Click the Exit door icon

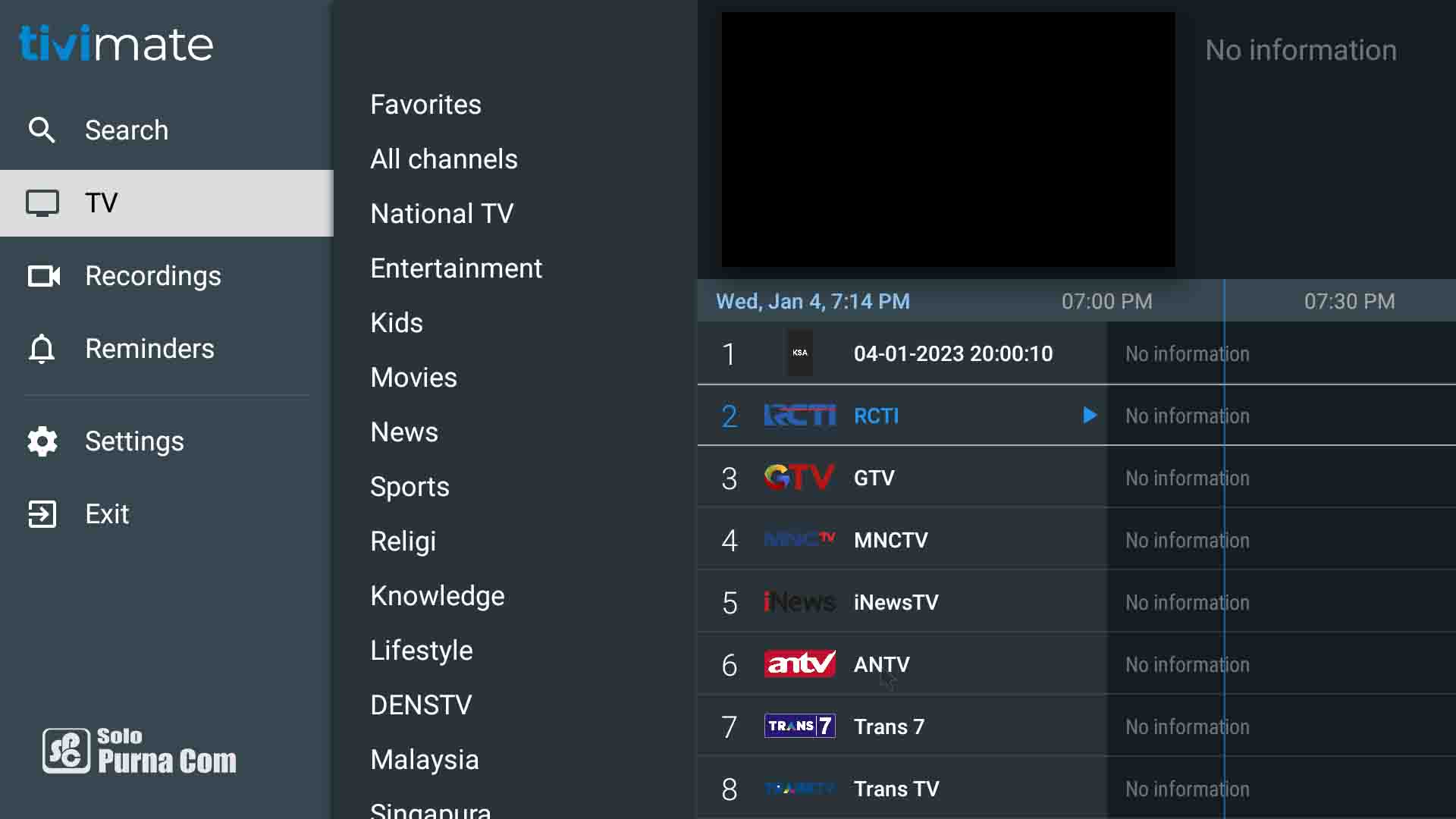click(42, 514)
